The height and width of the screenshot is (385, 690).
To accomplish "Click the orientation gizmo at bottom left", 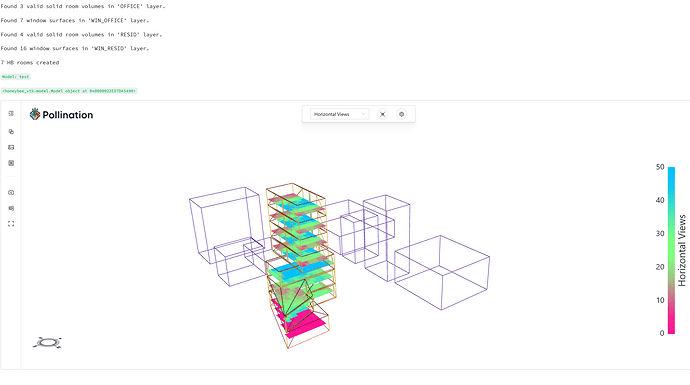I will [x=48, y=342].
